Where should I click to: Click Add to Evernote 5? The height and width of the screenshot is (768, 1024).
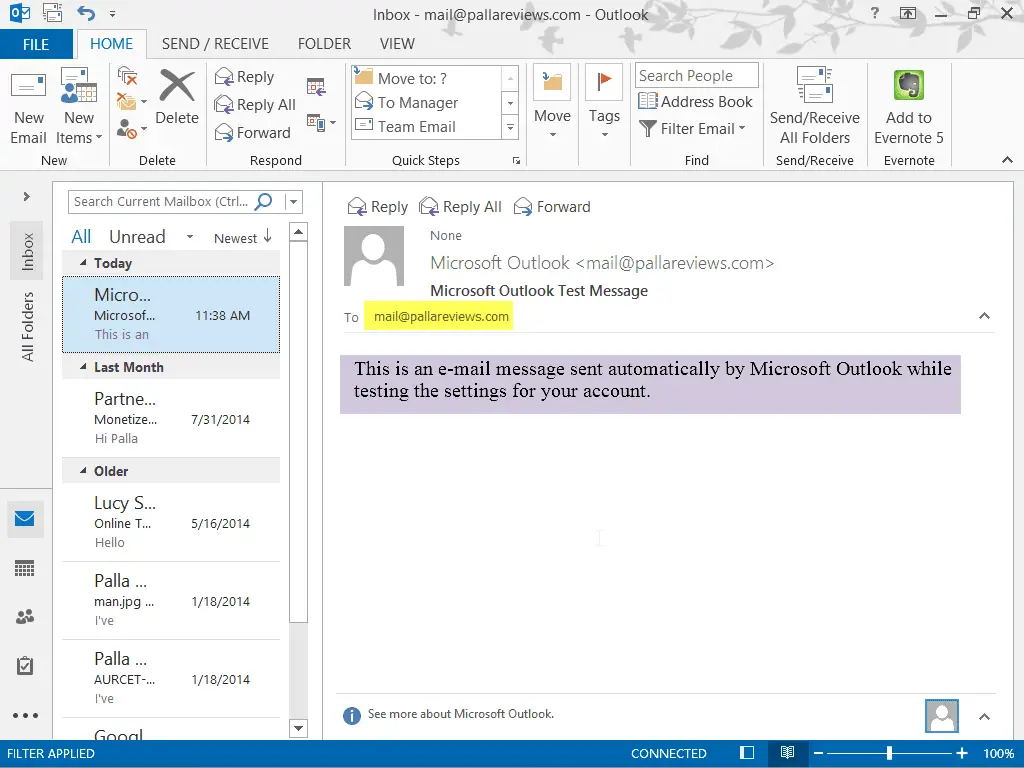pyautogui.click(x=909, y=106)
